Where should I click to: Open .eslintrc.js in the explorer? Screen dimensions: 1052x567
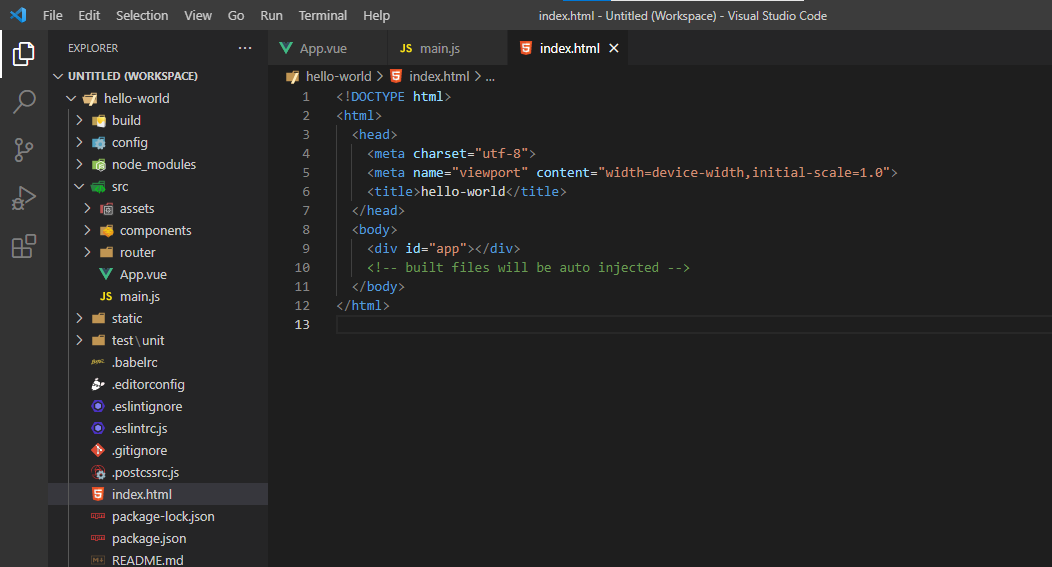(140, 428)
